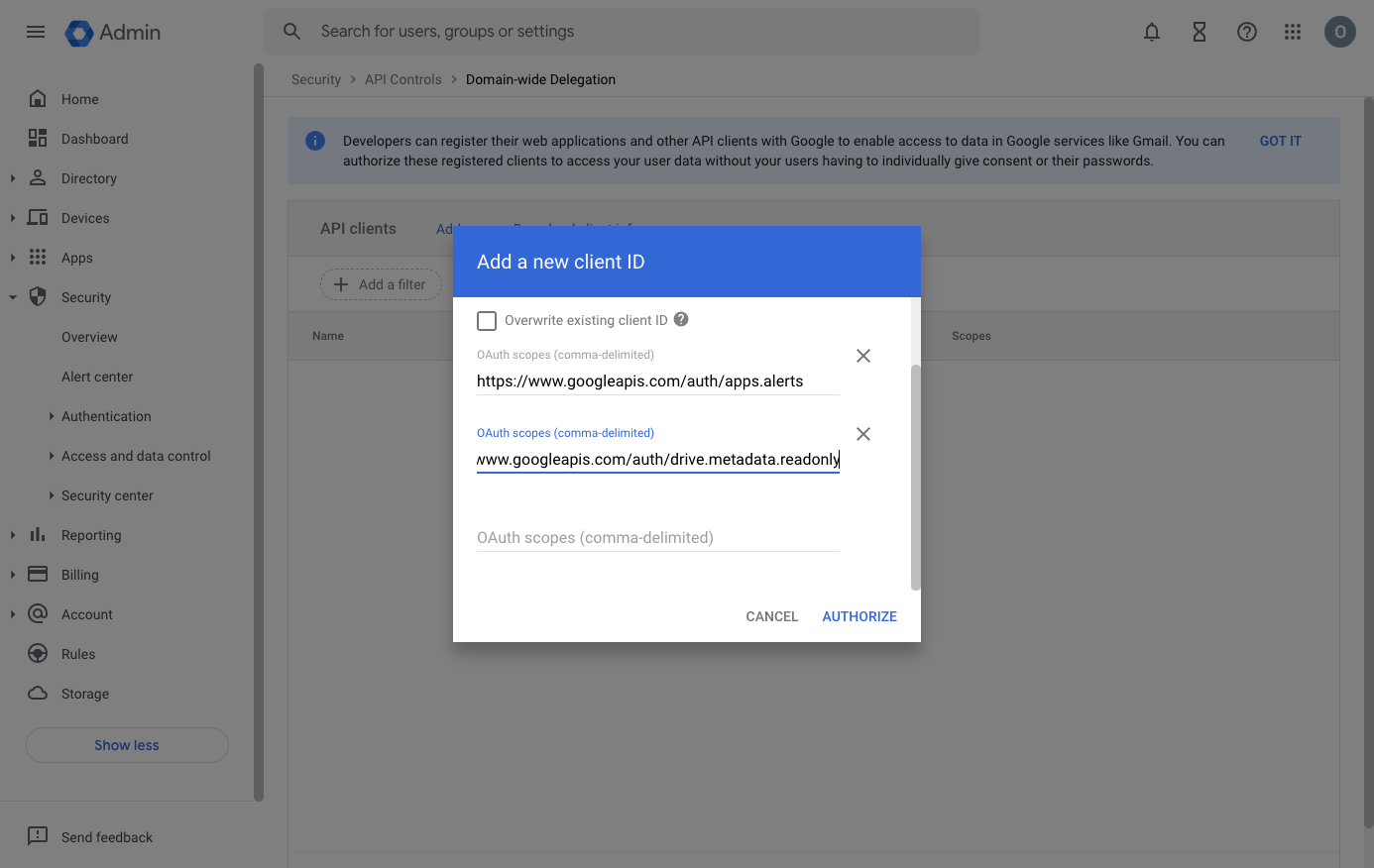This screenshot has height=868, width=1374.
Task: Collapse the Security sidebar section
Action: point(13,297)
